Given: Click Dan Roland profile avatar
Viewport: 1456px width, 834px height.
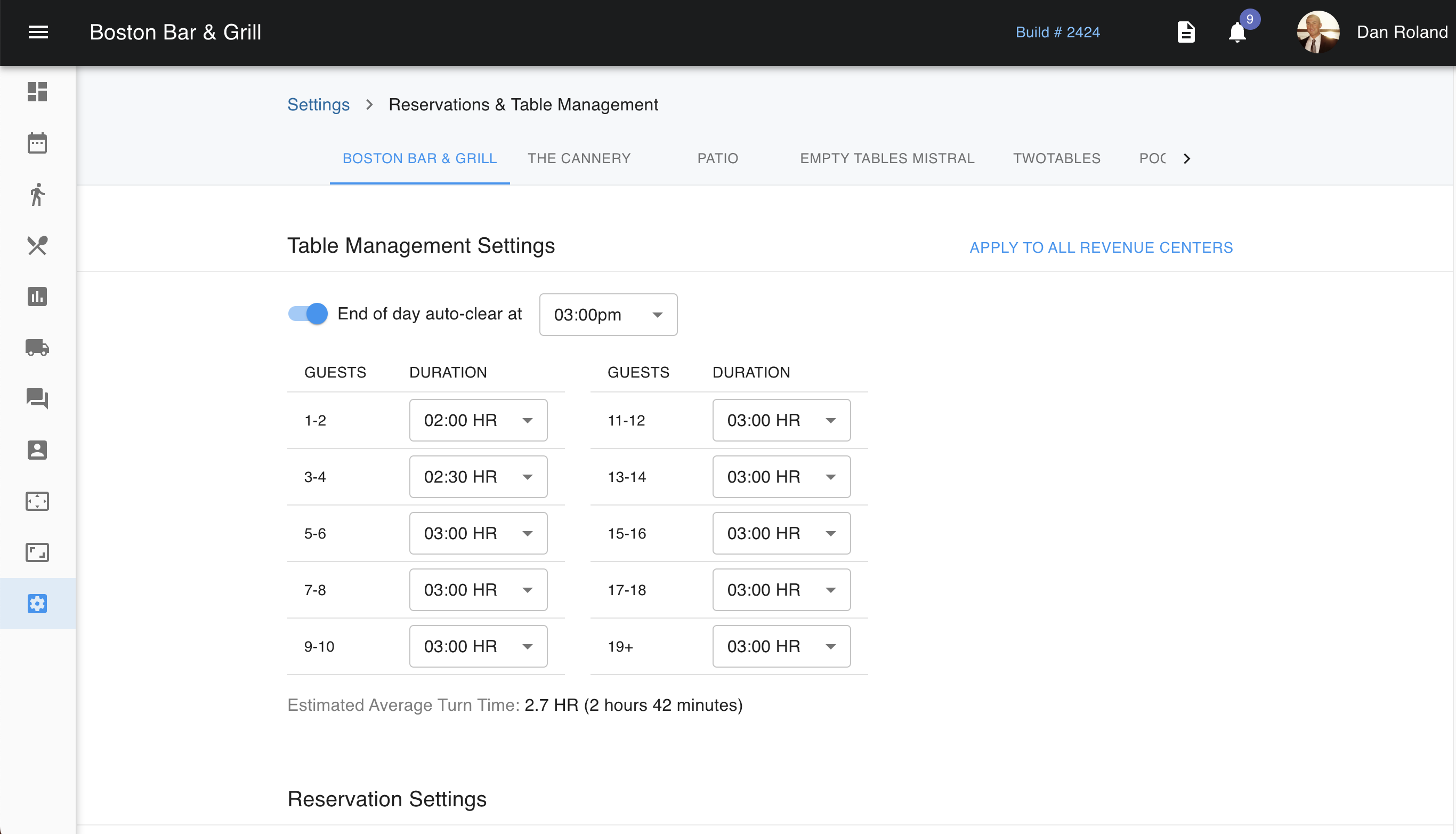Looking at the screenshot, I should (x=1317, y=33).
